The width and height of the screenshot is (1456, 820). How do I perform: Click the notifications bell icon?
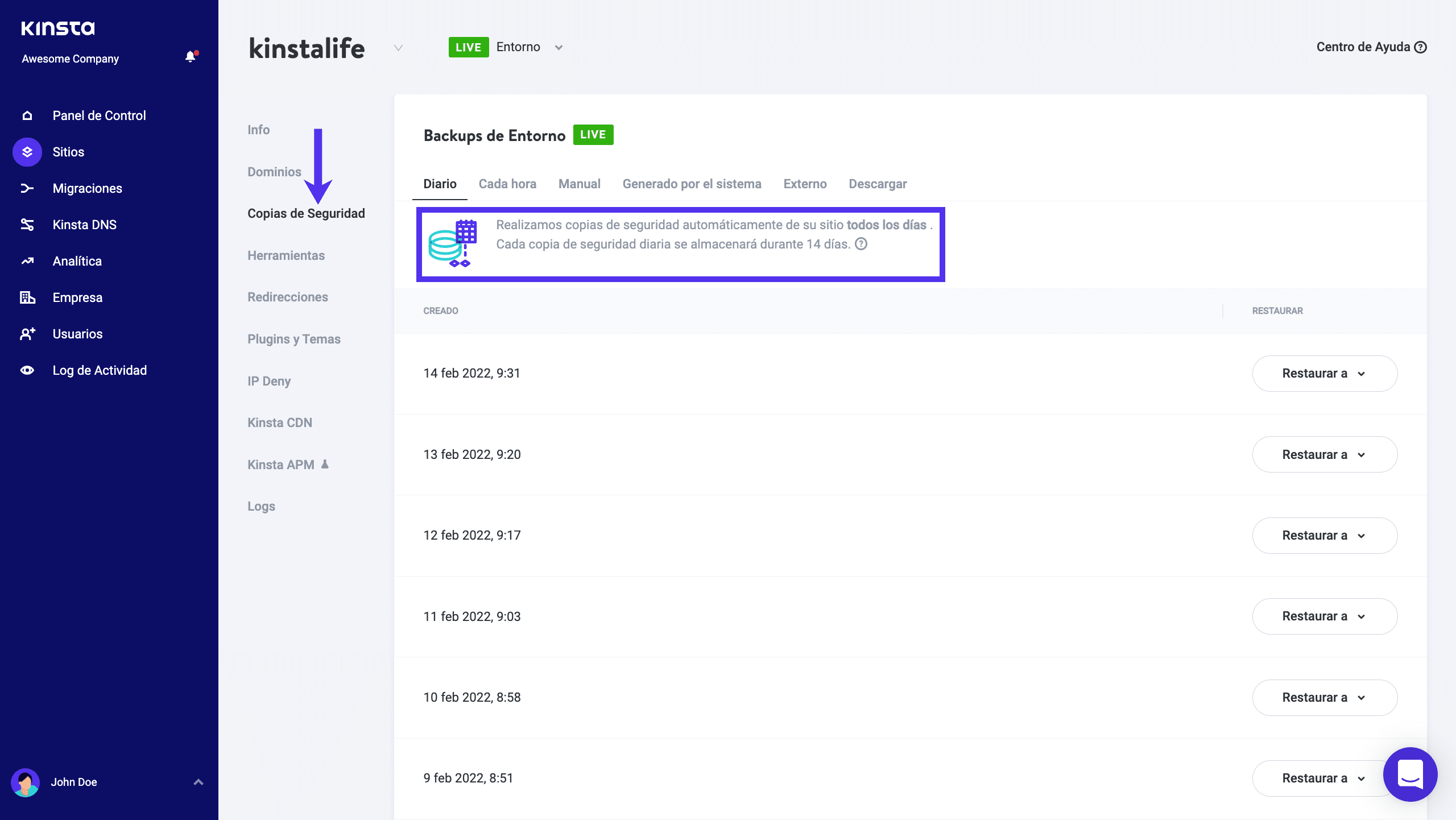pyautogui.click(x=191, y=57)
